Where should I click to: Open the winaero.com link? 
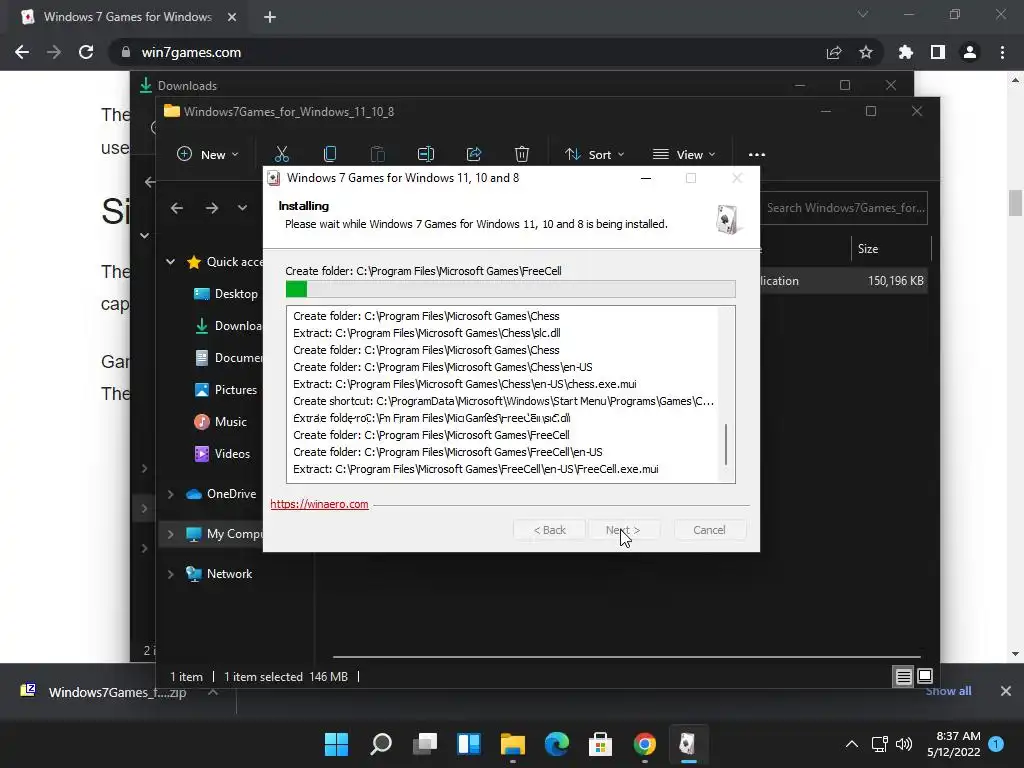click(x=319, y=504)
